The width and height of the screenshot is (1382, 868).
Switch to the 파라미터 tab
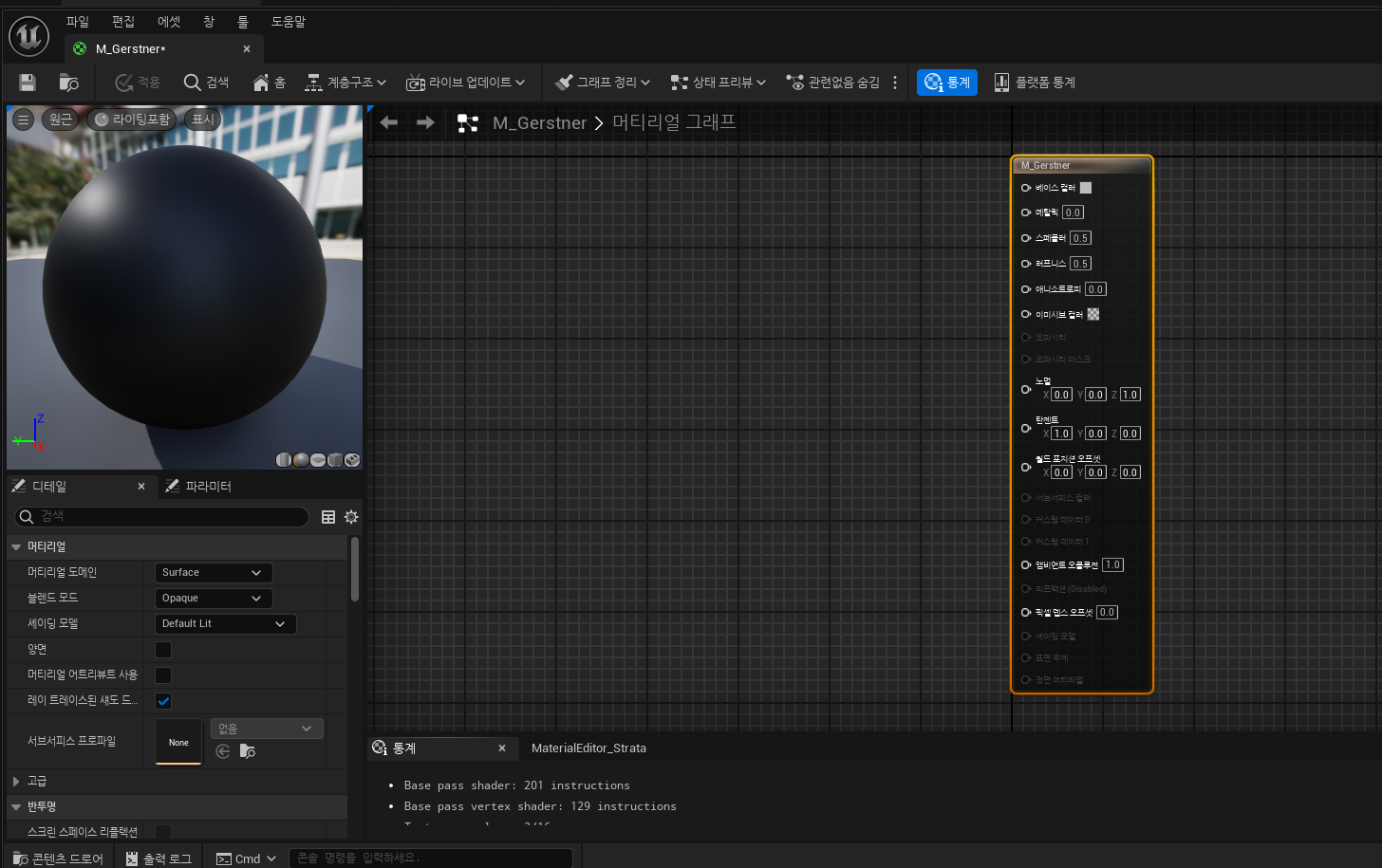(x=199, y=487)
